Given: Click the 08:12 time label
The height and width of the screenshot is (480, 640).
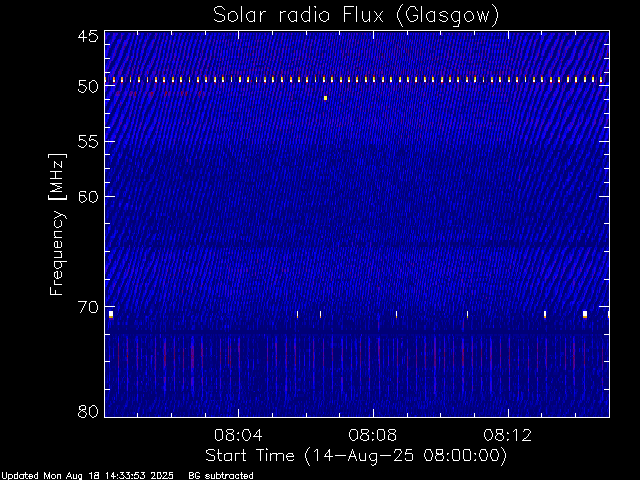Looking at the screenshot, I should [x=508, y=435].
